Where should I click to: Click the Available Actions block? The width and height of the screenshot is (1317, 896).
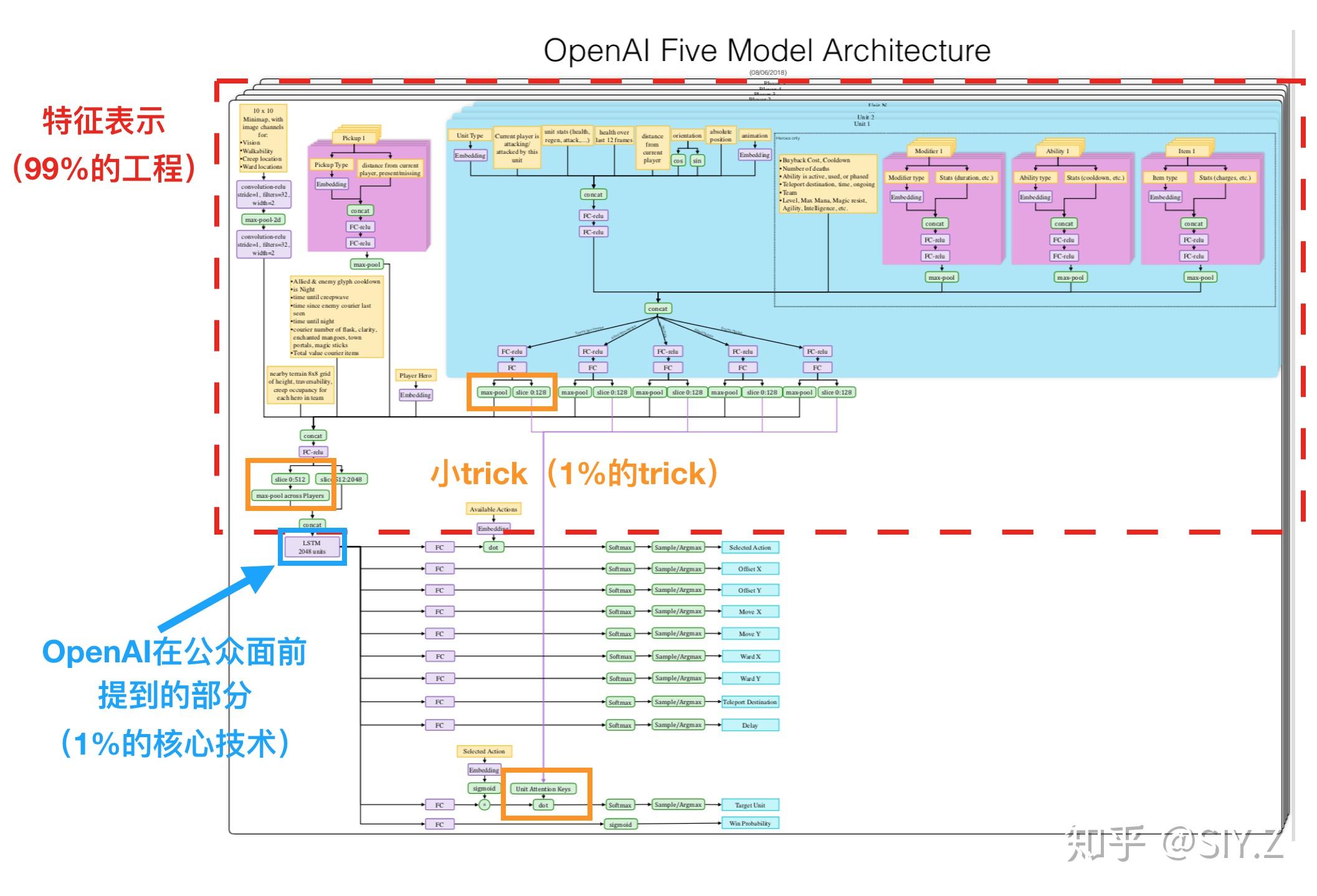493,509
